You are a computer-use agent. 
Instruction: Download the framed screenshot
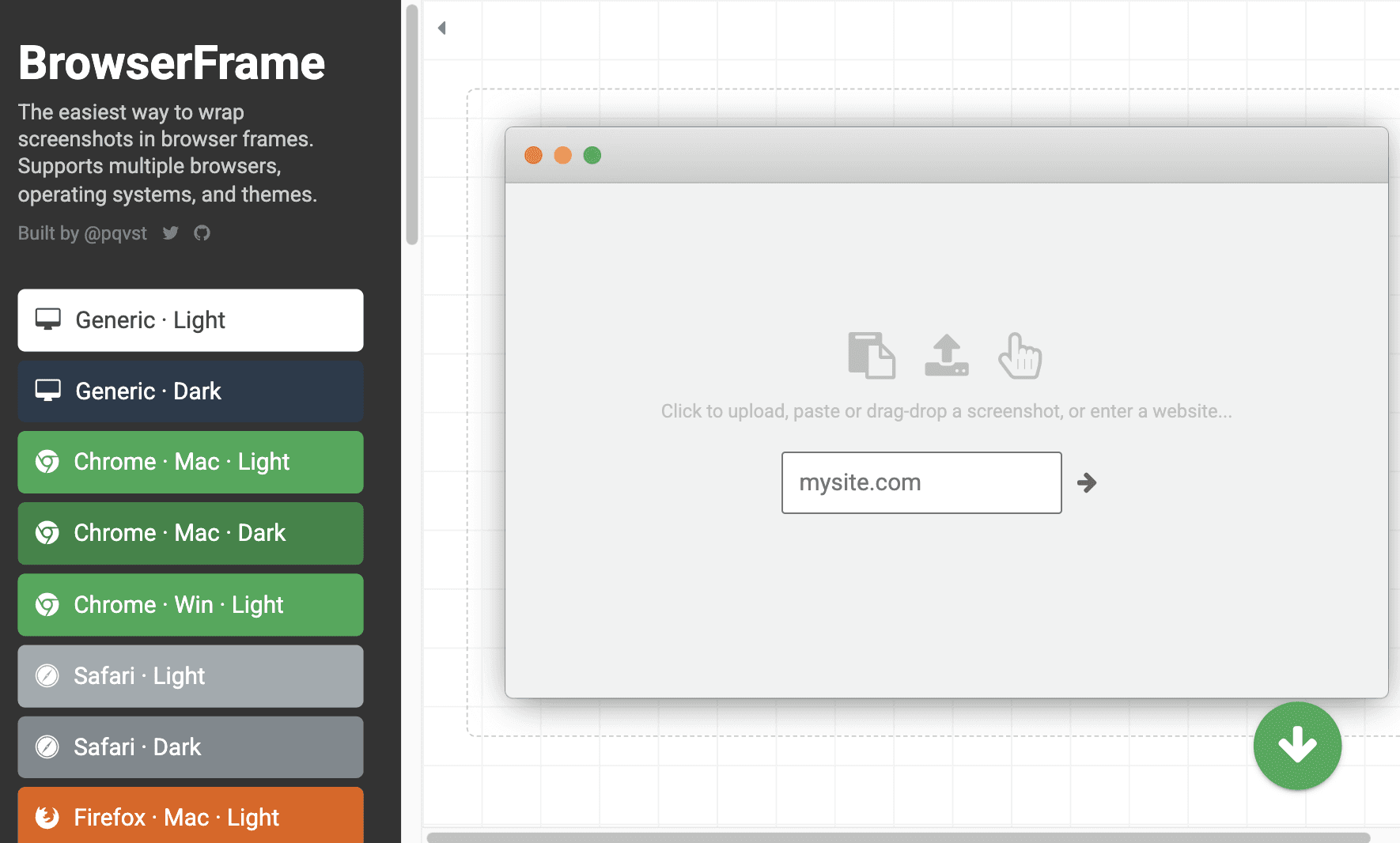pyautogui.click(x=1297, y=746)
